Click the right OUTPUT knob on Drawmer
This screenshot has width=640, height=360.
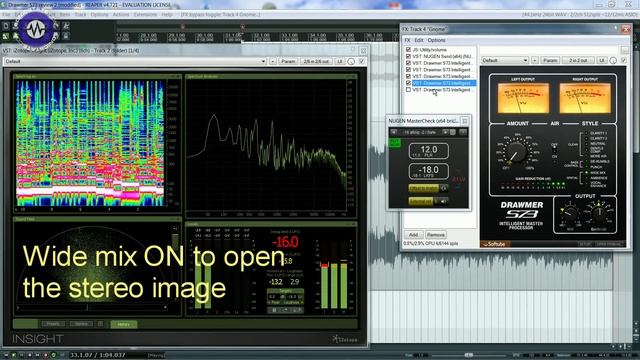[x=599, y=212]
